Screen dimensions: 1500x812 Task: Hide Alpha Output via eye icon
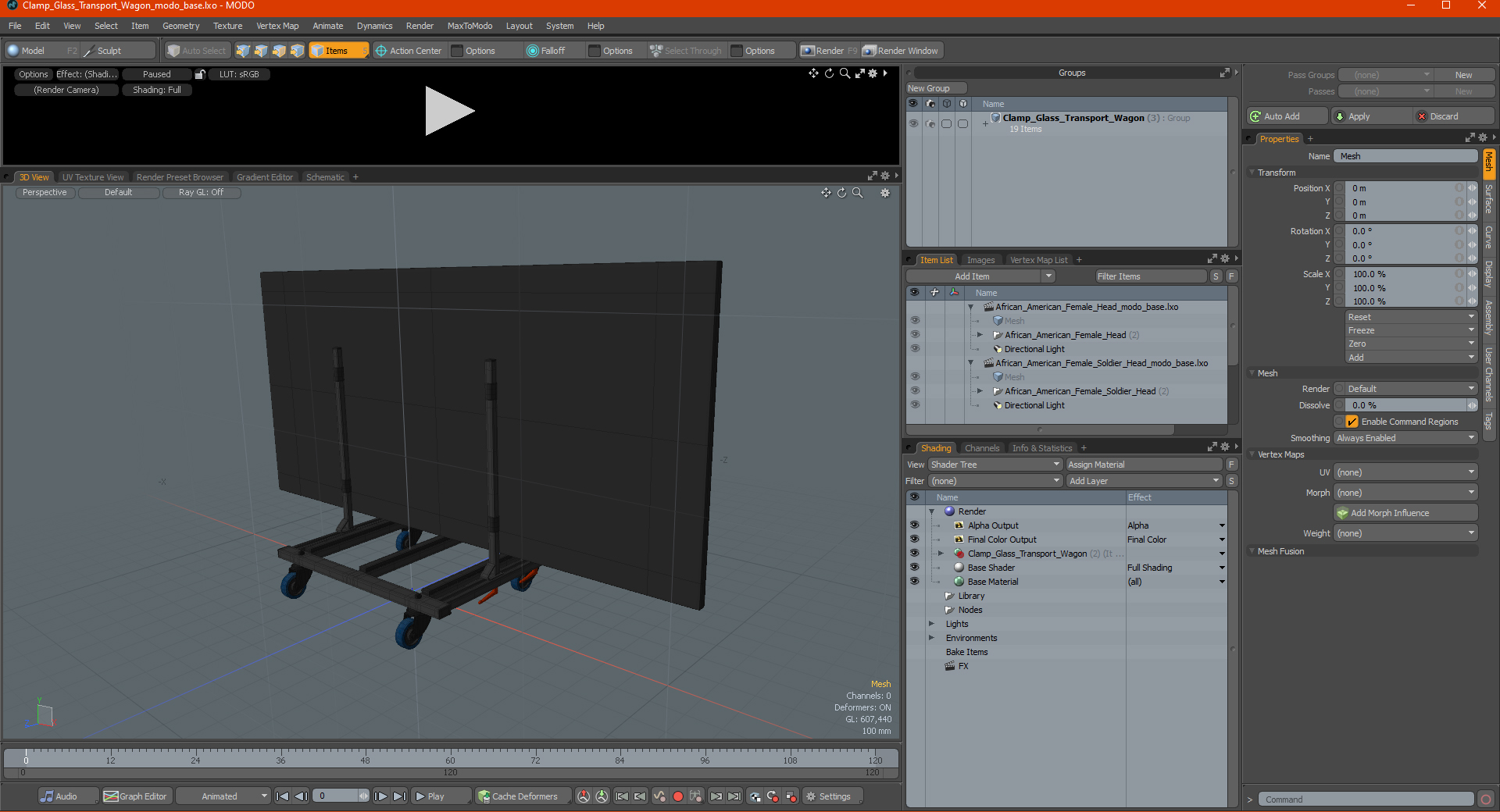(x=914, y=525)
